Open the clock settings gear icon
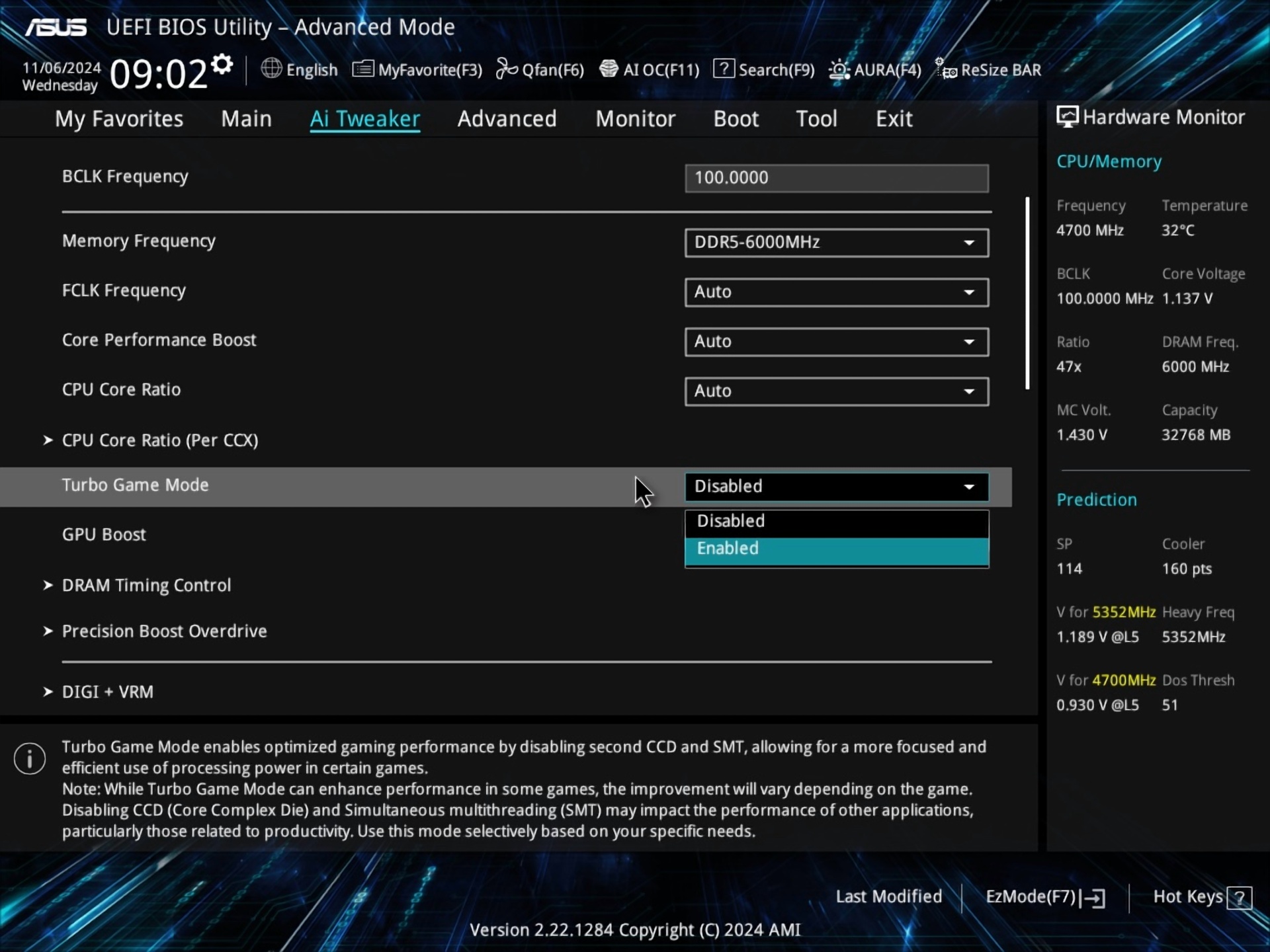 pyautogui.click(x=222, y=64)
